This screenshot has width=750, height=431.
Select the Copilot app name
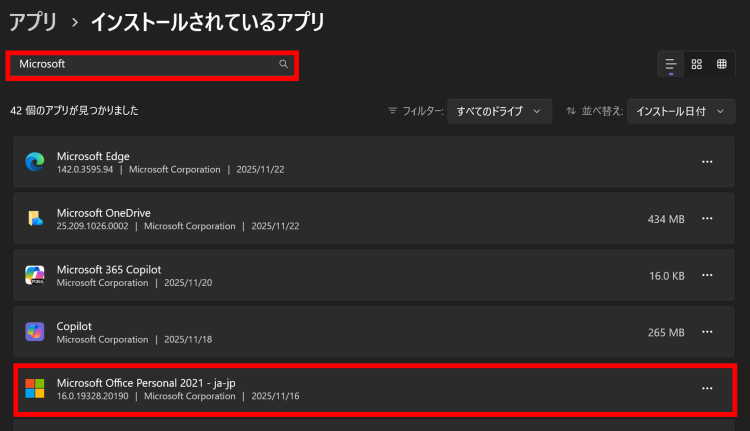[x=74, y=326]
